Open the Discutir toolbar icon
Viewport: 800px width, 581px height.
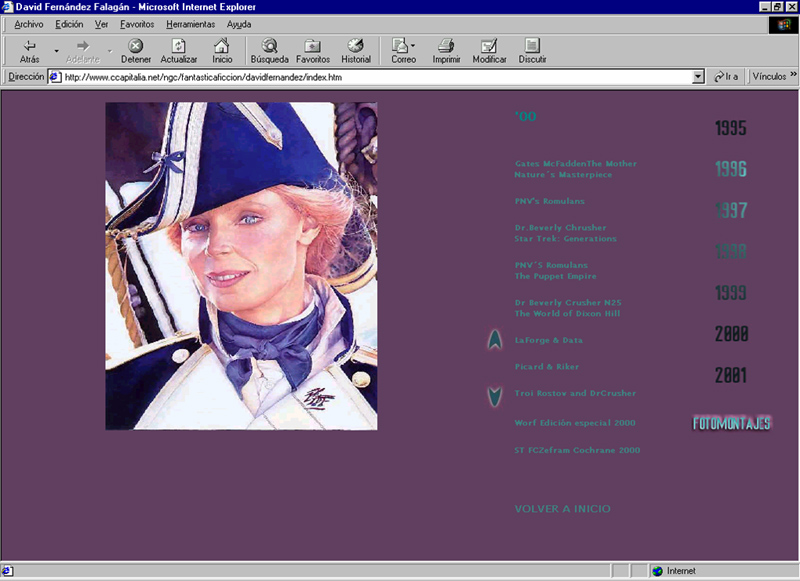(532, 46)
